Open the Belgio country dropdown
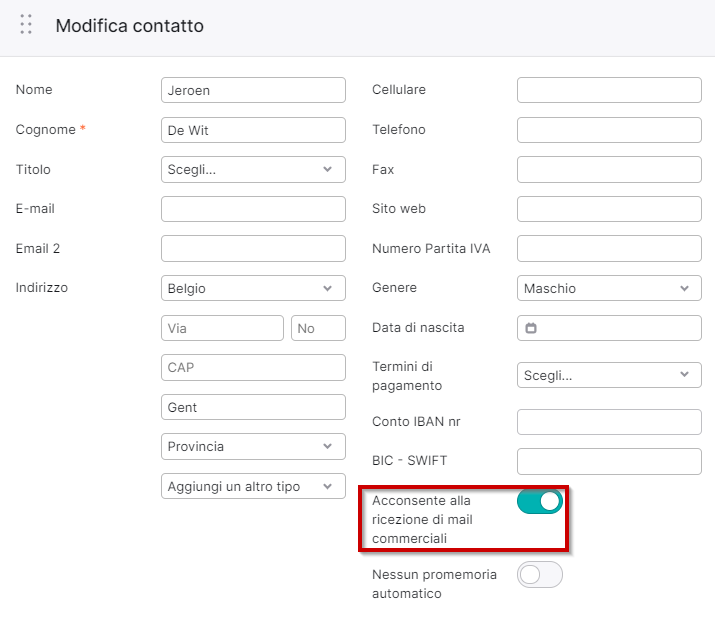Screen dimensions: 715x621 pyautogui.click(x=253, y=288)
